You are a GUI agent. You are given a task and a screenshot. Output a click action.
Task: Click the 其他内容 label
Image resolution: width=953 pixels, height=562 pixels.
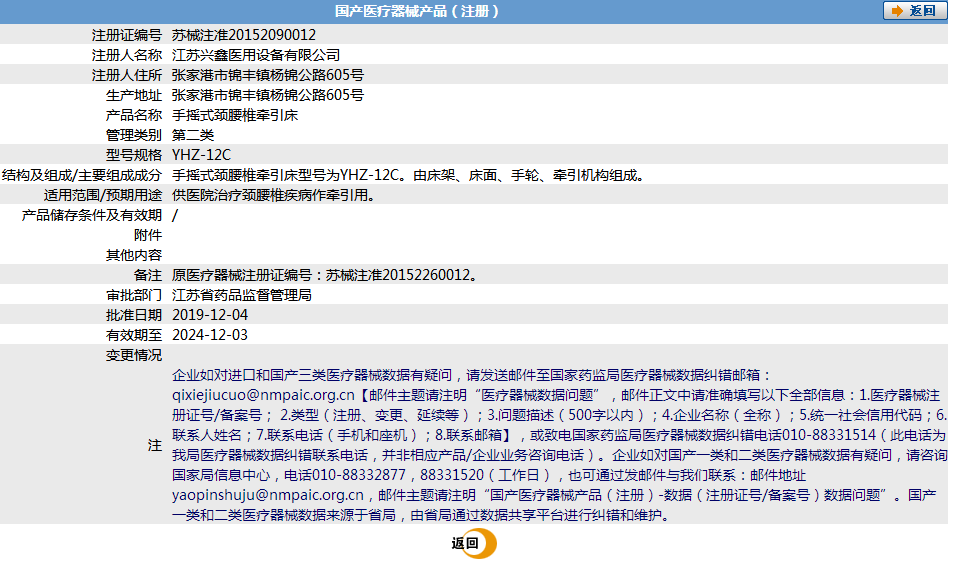point(134,255)
